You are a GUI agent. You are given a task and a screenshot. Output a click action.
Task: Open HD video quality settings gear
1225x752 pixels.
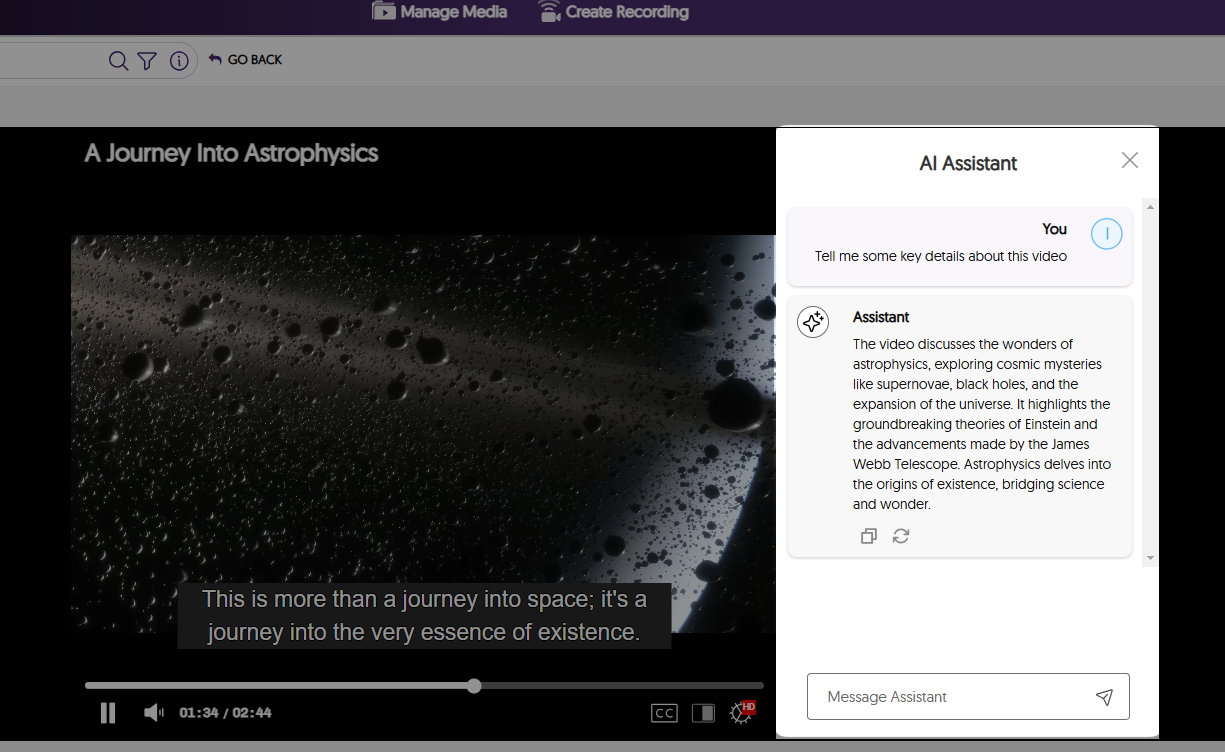[741, 713]
